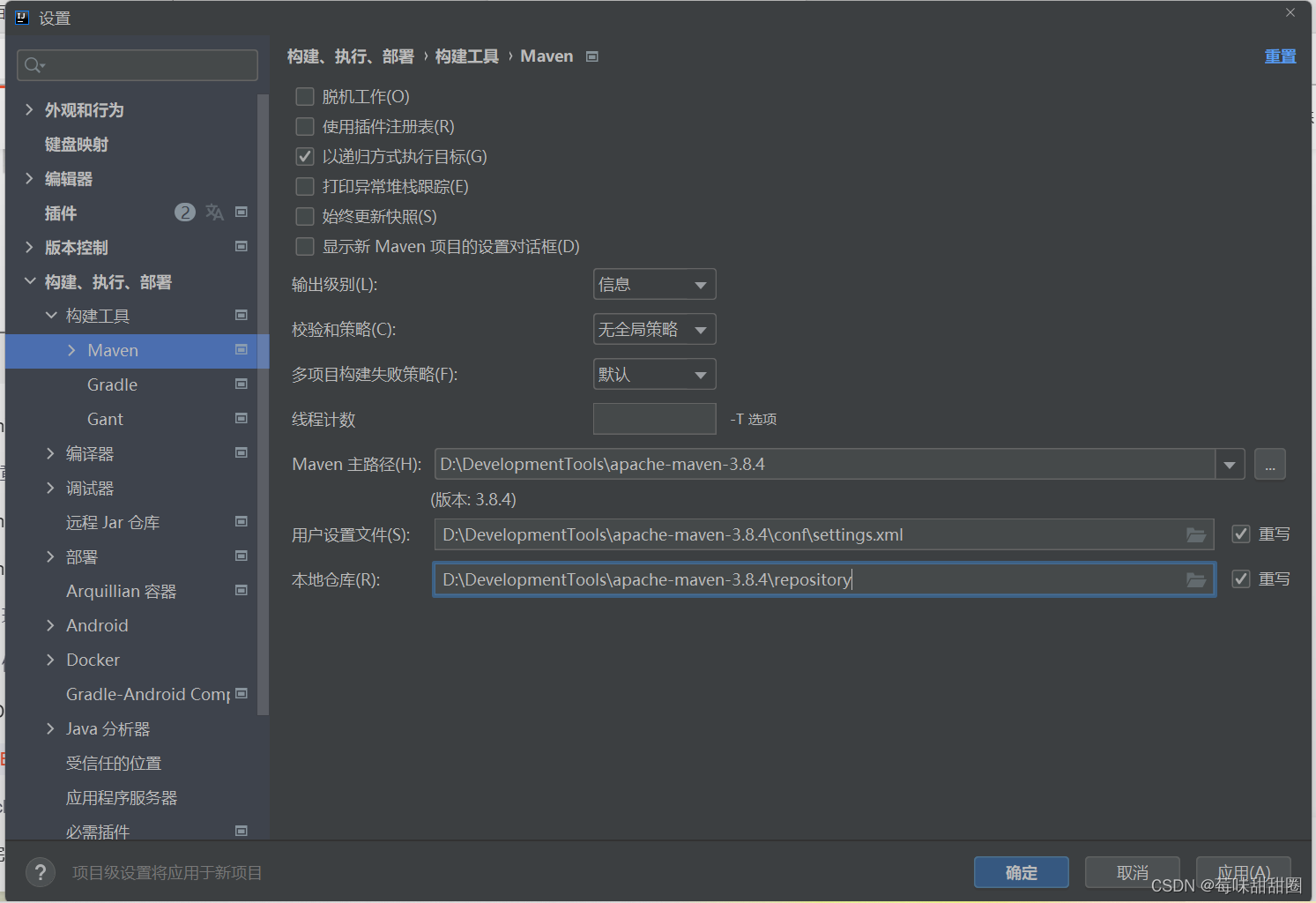Click the search magnifier in settings search box
Screen dimensions: 1316x903
[33, 64]
